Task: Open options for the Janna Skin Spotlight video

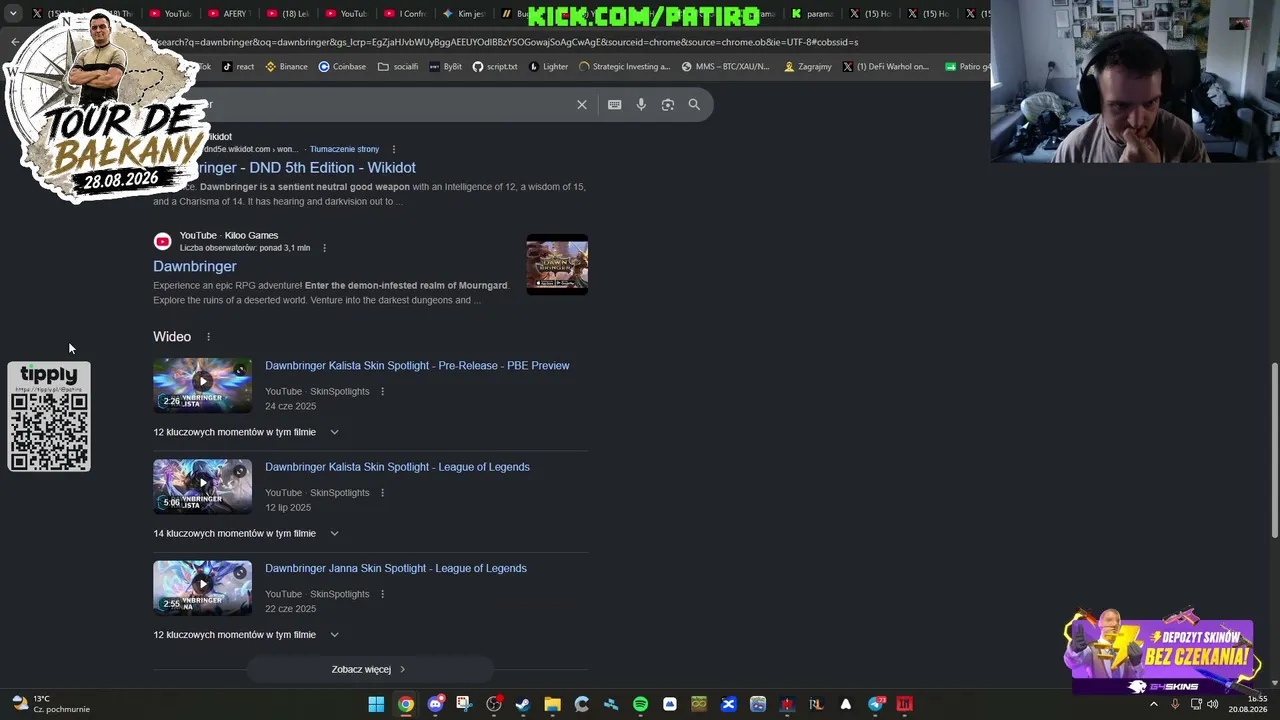Action: pyautogui.click(x=382, y=594)
